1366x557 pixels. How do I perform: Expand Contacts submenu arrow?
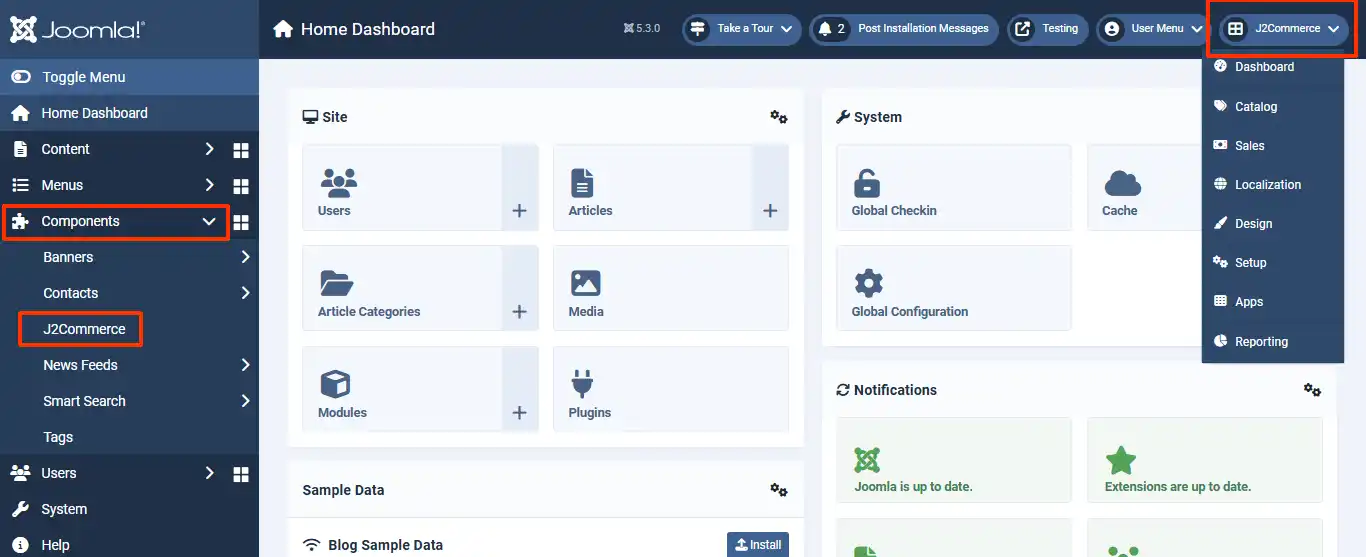[x=246, y=293]
